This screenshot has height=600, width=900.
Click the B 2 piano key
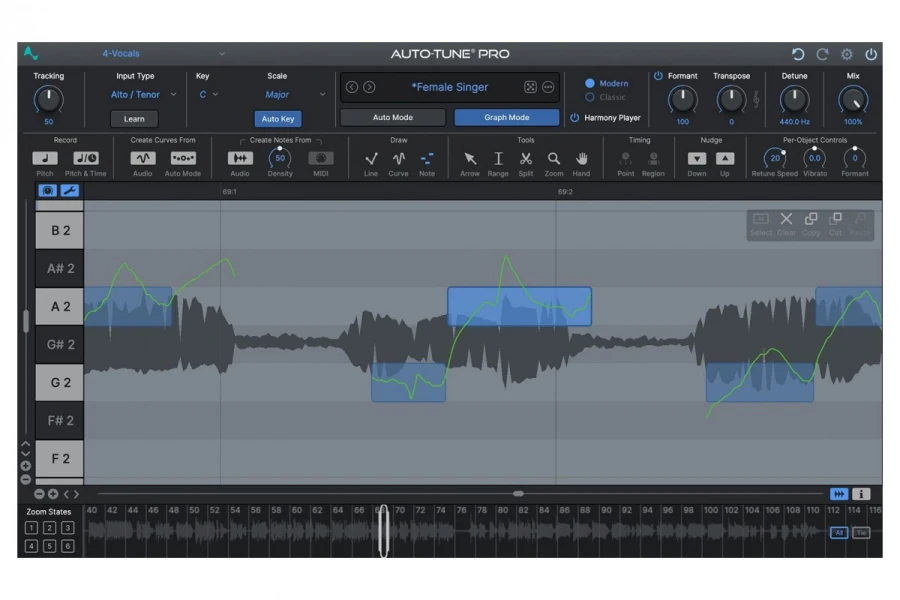pos(60,230)
